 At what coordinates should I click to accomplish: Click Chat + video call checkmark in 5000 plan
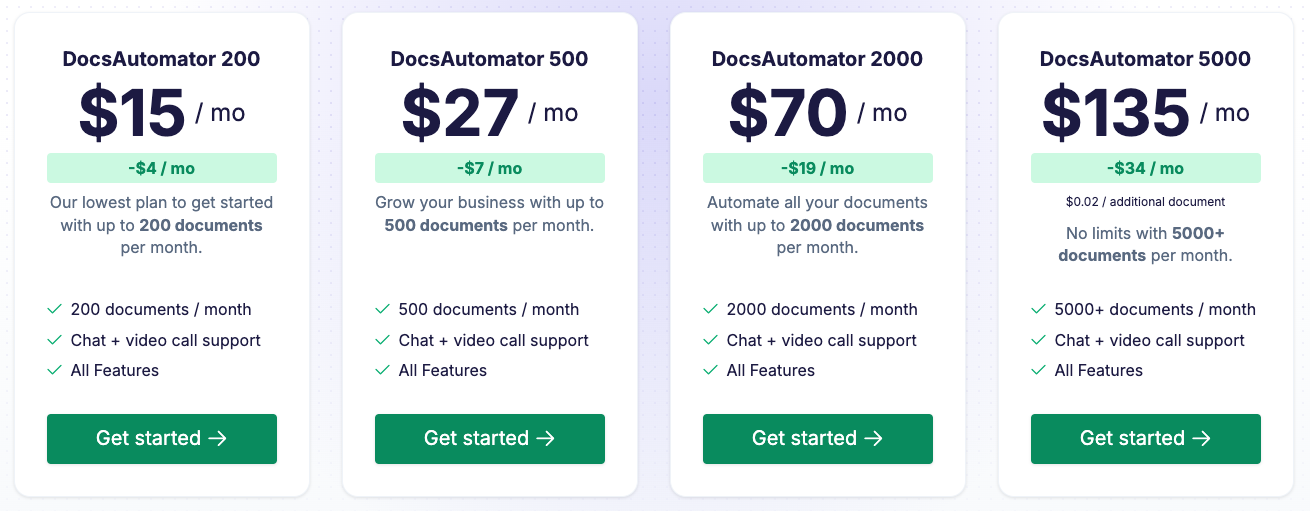pyautogui.click(x=1039, y=340)
